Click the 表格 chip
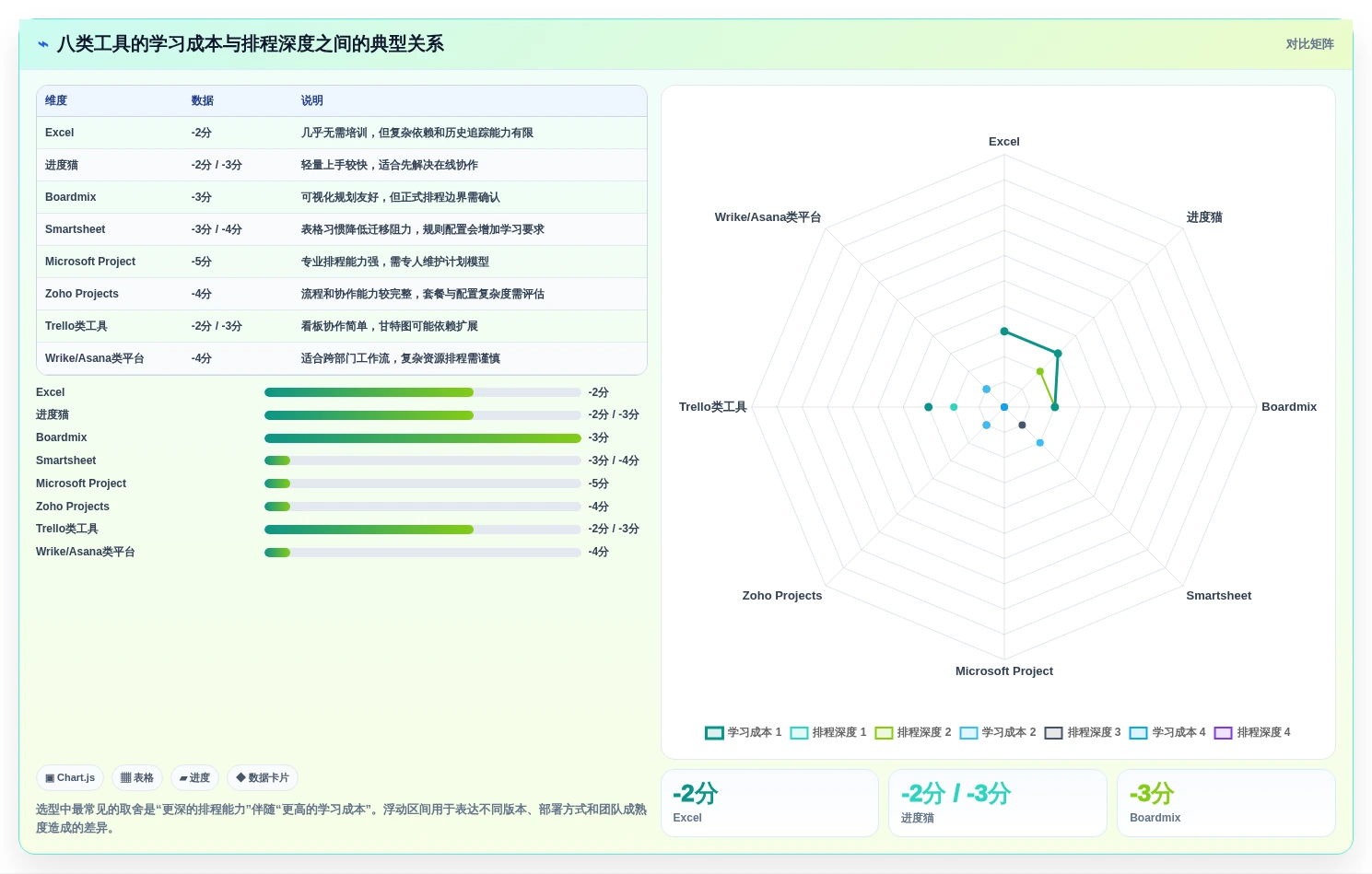 pyautogui.click(x=137, y=778)
